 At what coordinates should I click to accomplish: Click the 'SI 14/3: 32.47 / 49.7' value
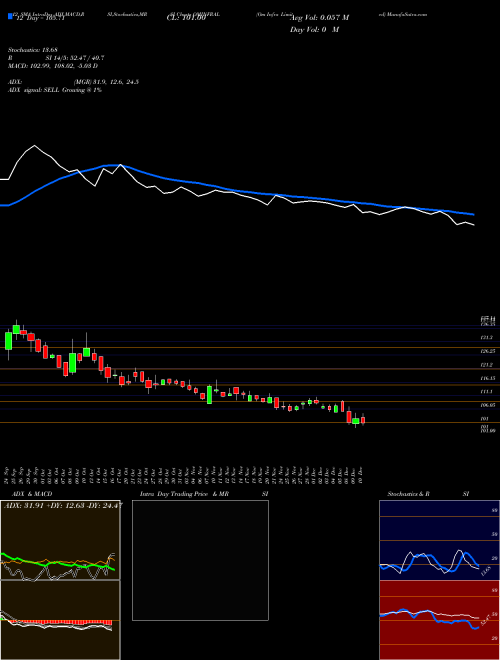(75, 58)
